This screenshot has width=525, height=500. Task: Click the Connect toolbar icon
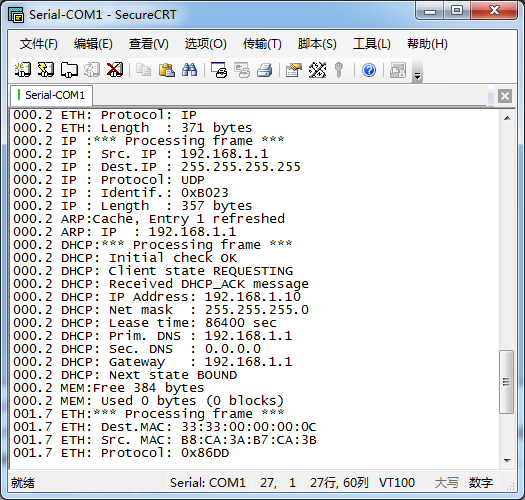[23, 70]
